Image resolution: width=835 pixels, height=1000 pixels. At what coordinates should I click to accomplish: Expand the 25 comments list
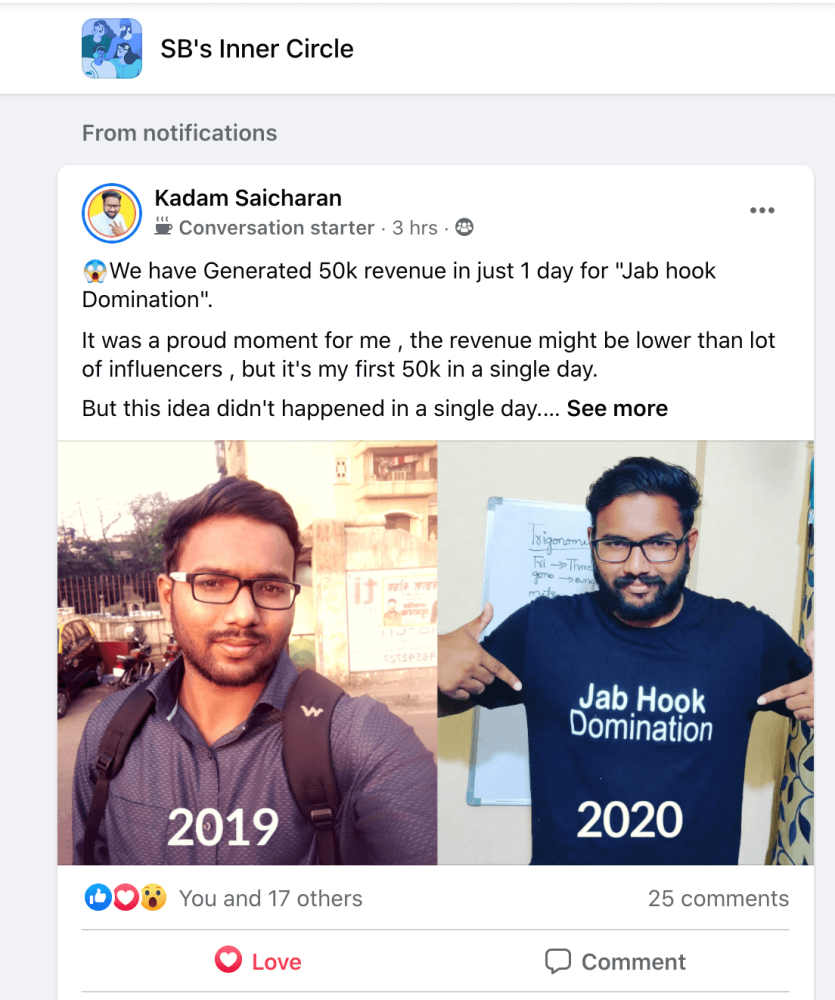(x=717, y=898)
